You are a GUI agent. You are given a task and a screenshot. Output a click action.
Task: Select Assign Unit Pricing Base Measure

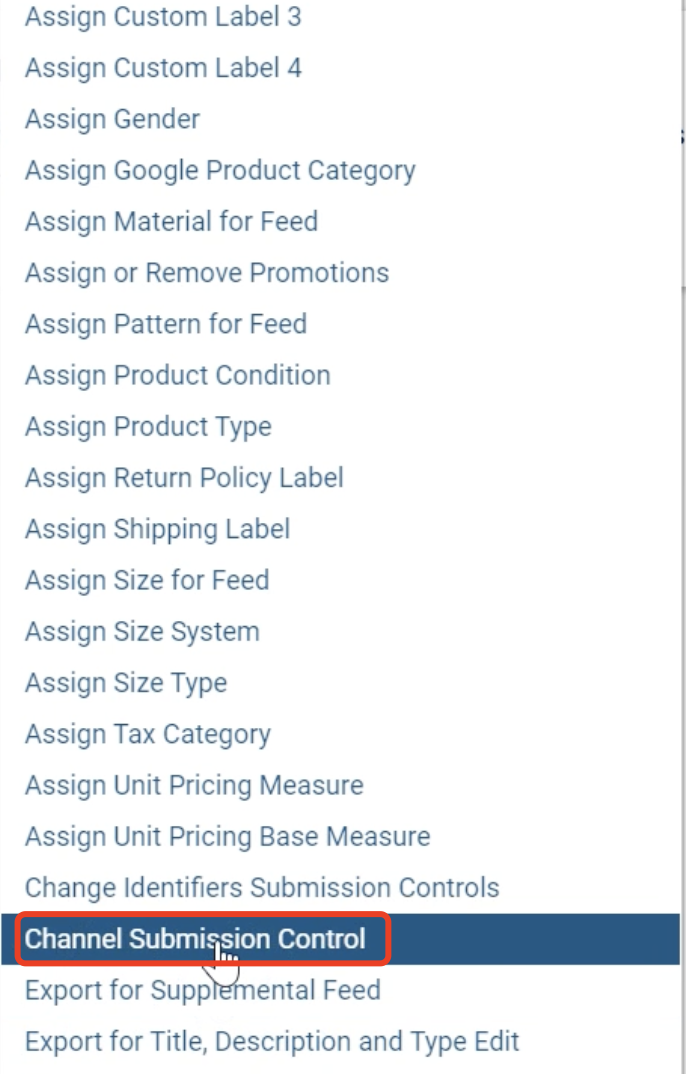(x=227, y=836)
